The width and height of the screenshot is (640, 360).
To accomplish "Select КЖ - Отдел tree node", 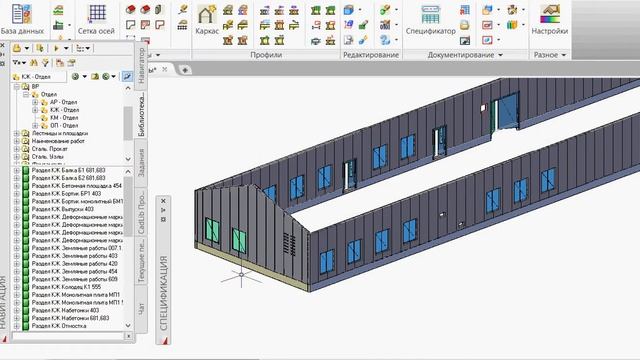I will [64, 110].
